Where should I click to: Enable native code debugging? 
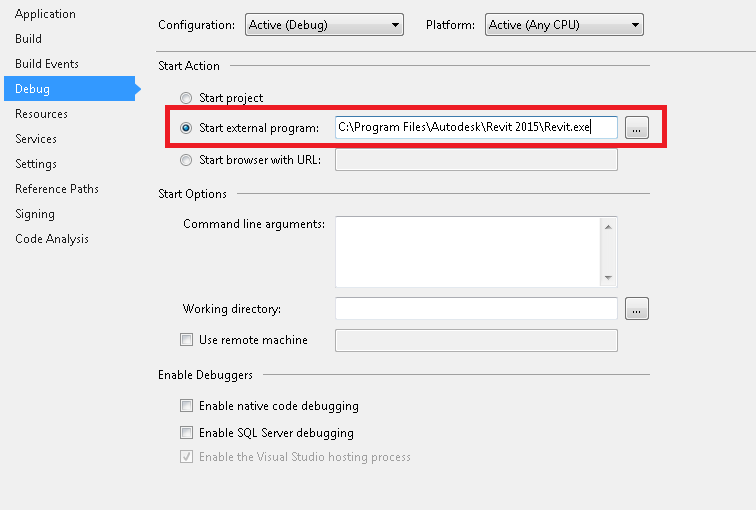pyautogui.click(x=186, y=406)
